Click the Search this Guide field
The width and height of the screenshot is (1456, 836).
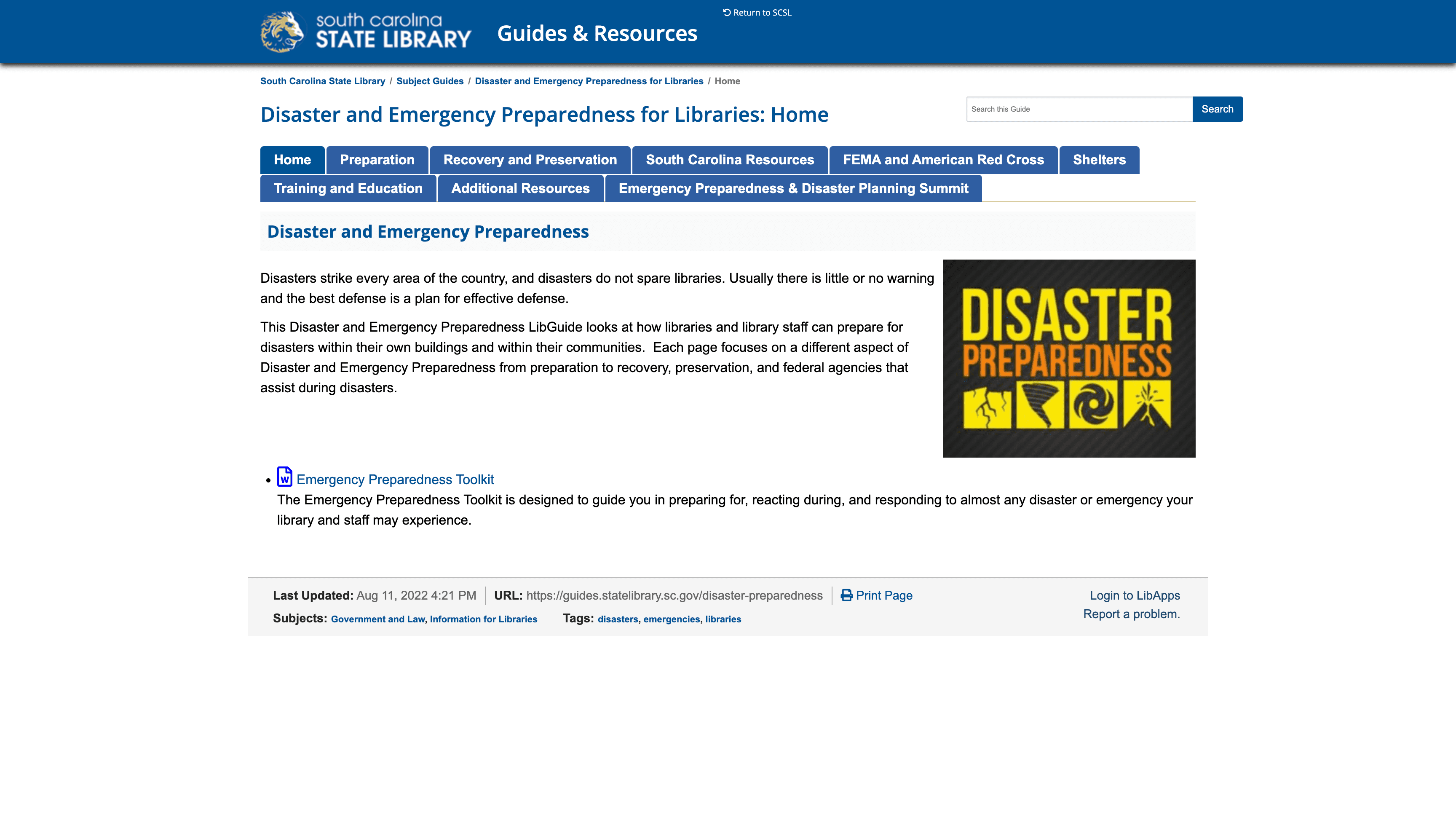(x=1079, y=109)
